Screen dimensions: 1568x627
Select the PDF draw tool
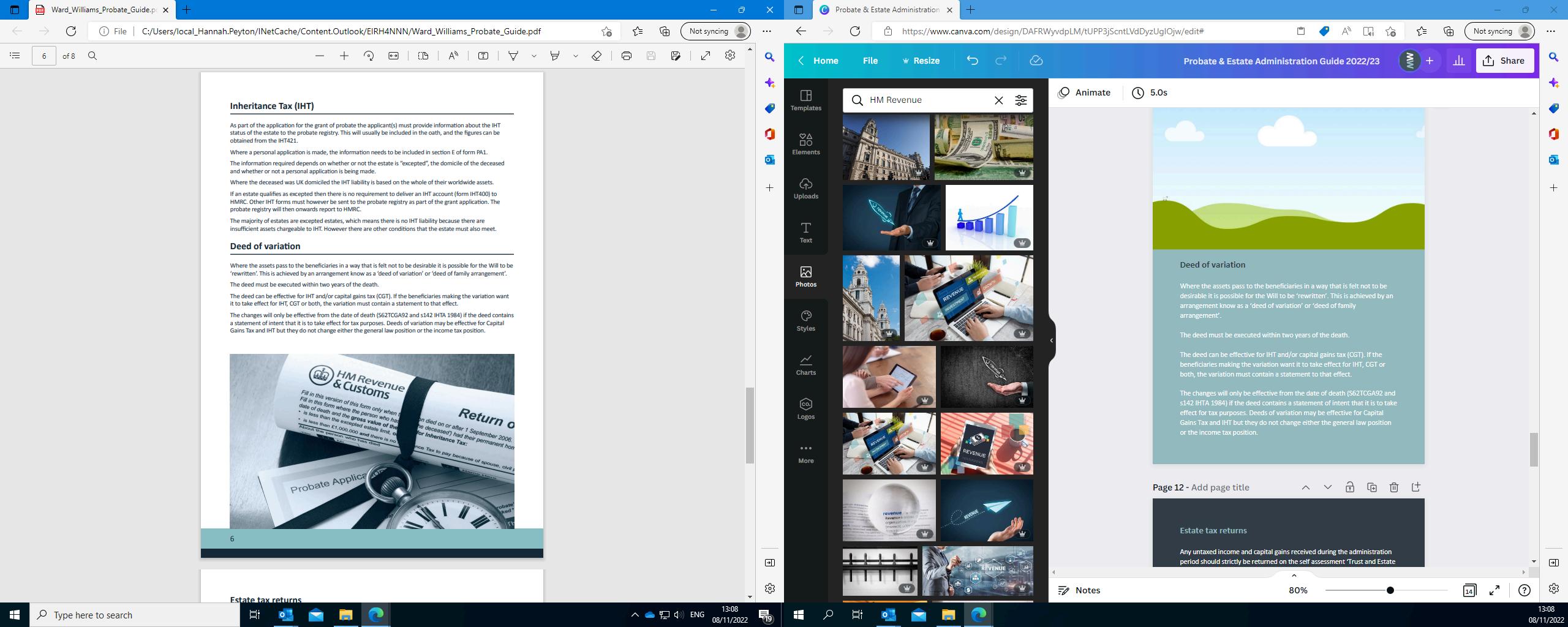coord(513,56)
